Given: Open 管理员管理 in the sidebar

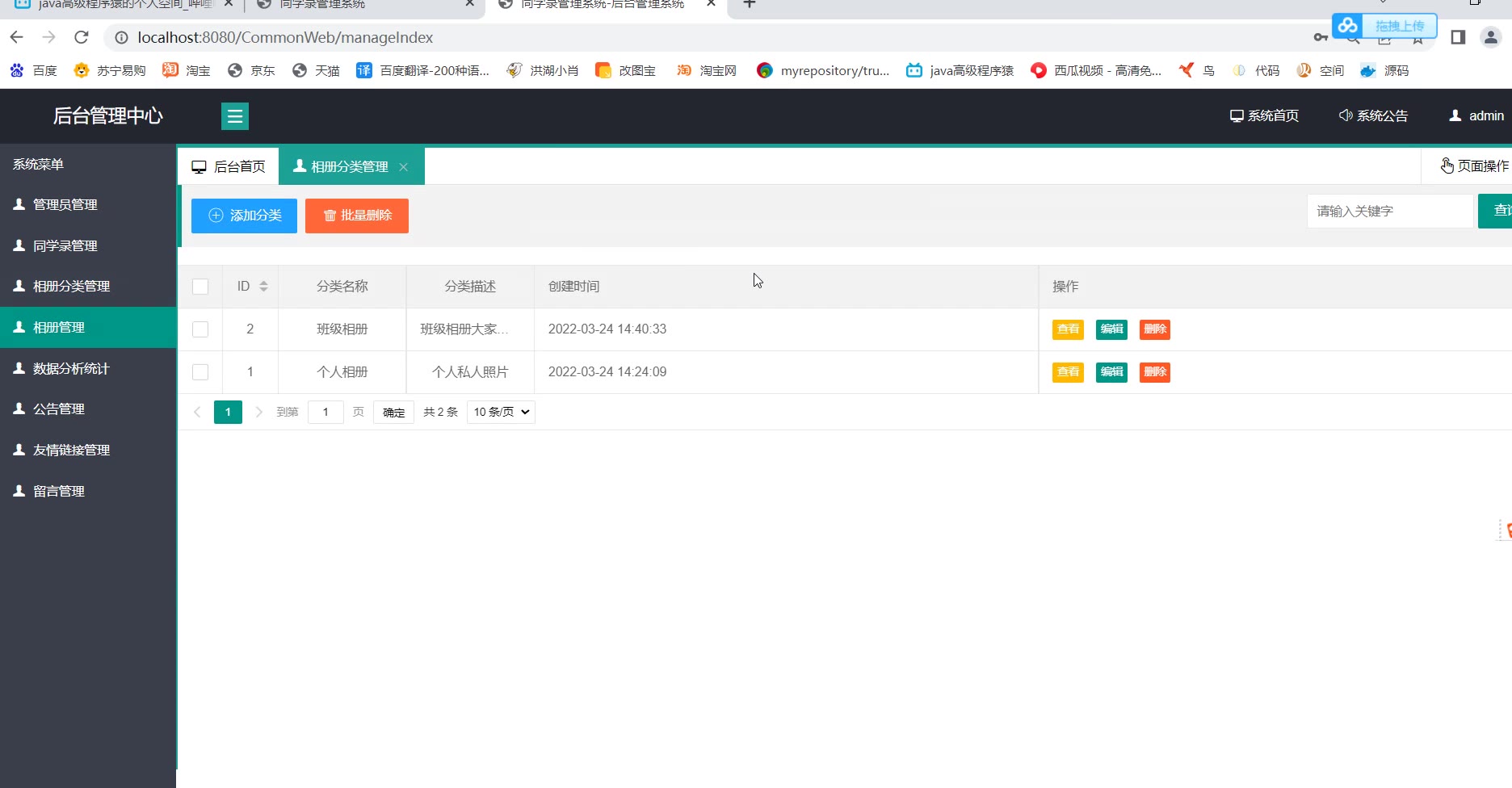Looking at the screenshot, I should point(88,205).
